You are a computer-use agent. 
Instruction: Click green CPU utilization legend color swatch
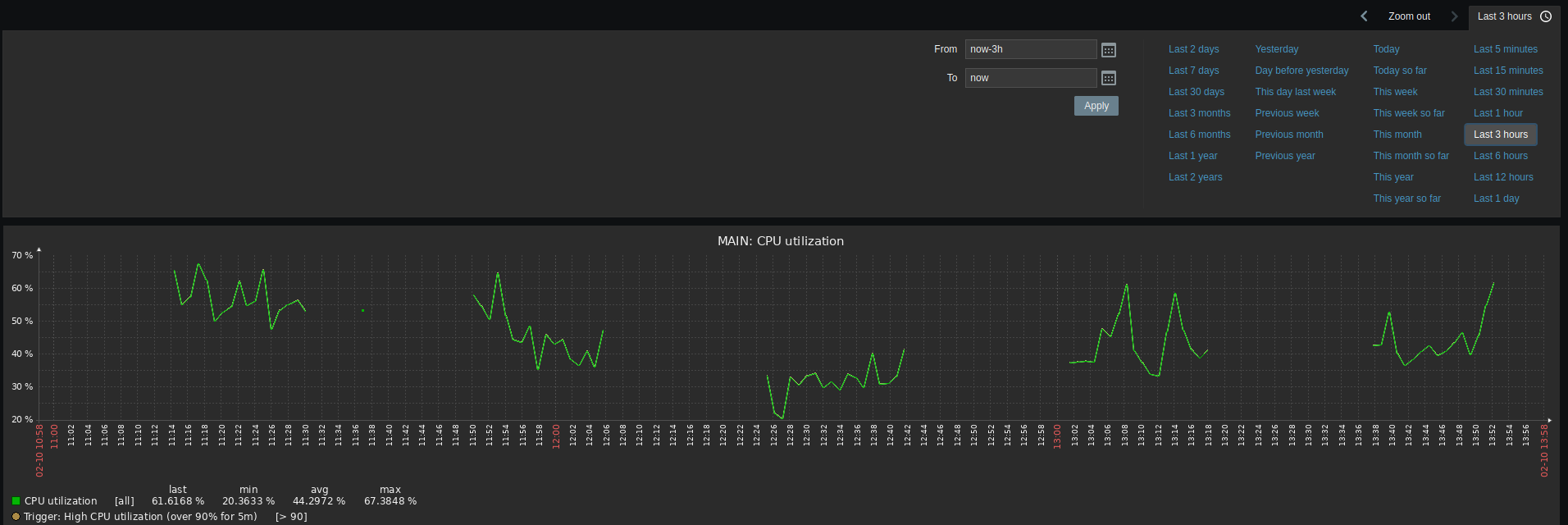tap(16, 501)
